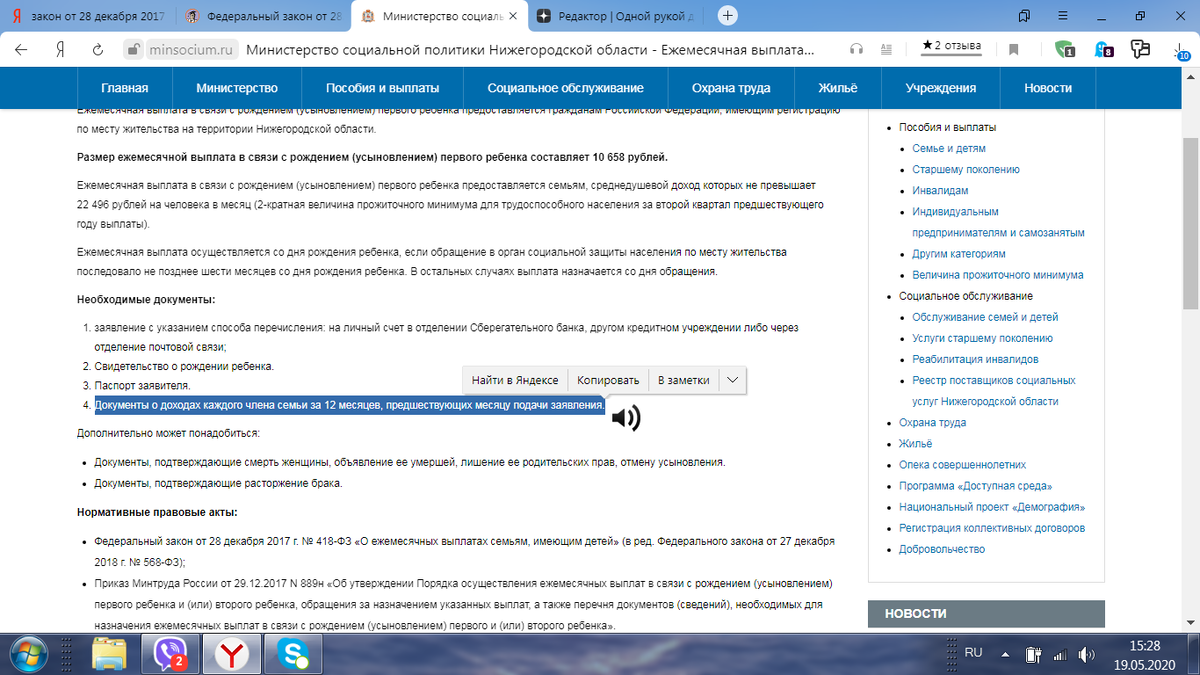Open the Пособия и выплаты navigation item
Viewport: 1200px width, 675px height.
(383, 88)
